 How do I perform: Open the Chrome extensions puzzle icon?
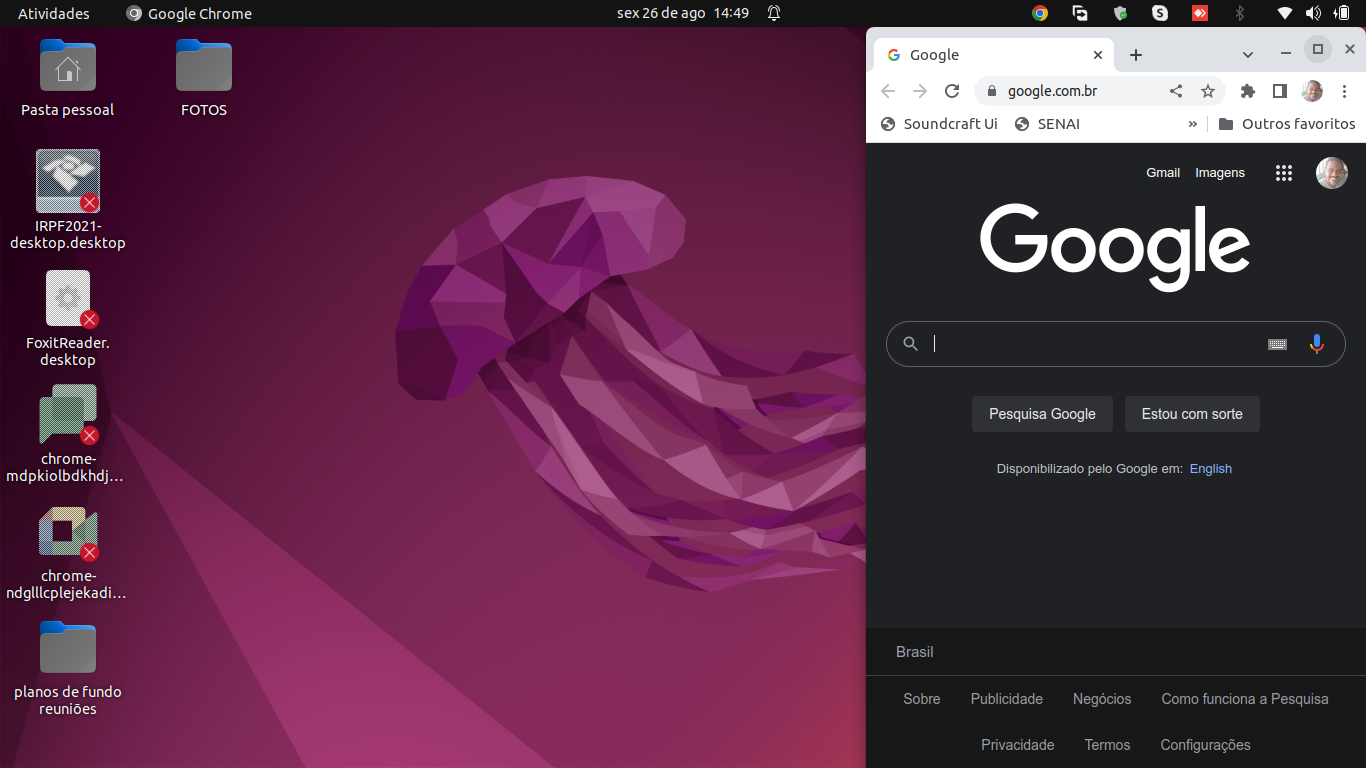(1247, 91)
